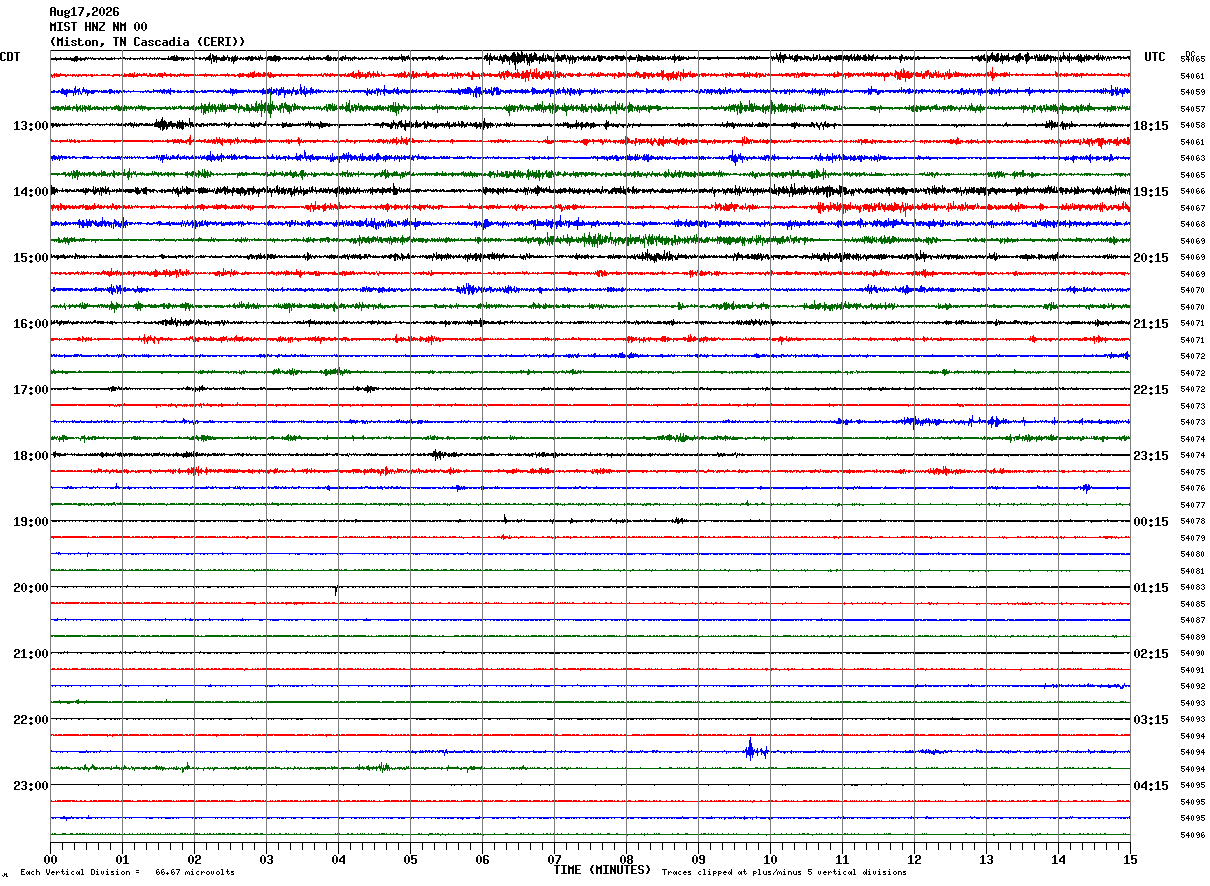The image size is (1210, 886).
Task: Select DC offset value 54096
Action: [x=1193, y=835]
